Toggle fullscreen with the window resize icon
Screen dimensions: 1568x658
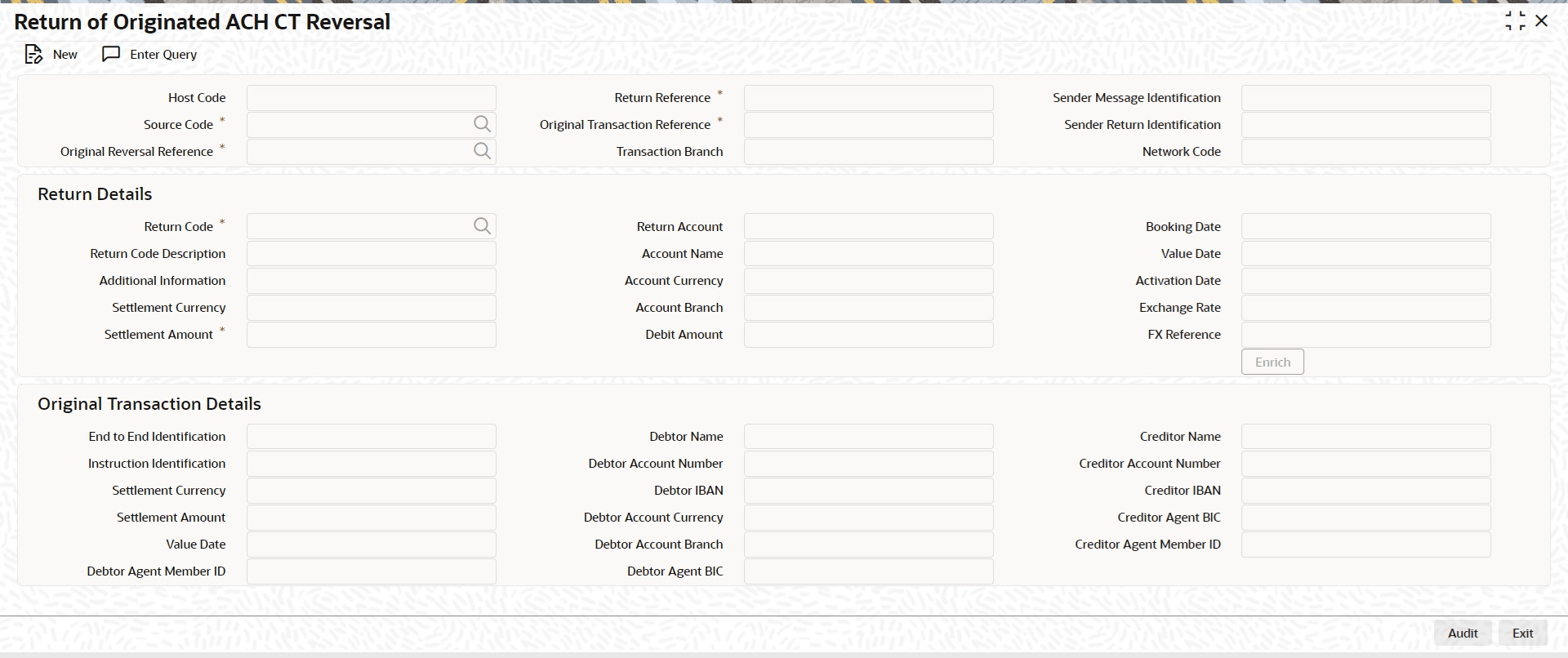(1515, 21)
